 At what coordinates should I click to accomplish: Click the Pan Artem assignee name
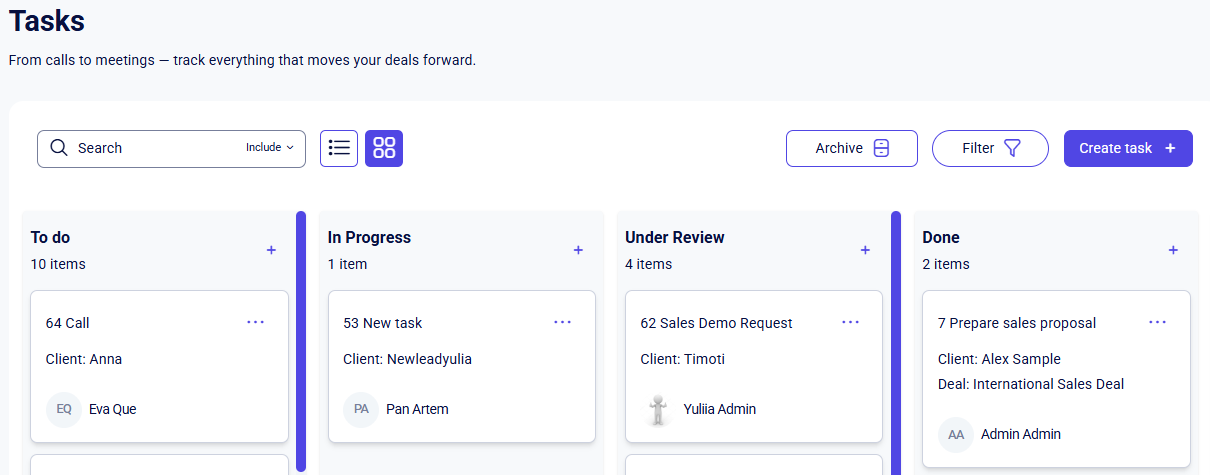tap(417, 409)
